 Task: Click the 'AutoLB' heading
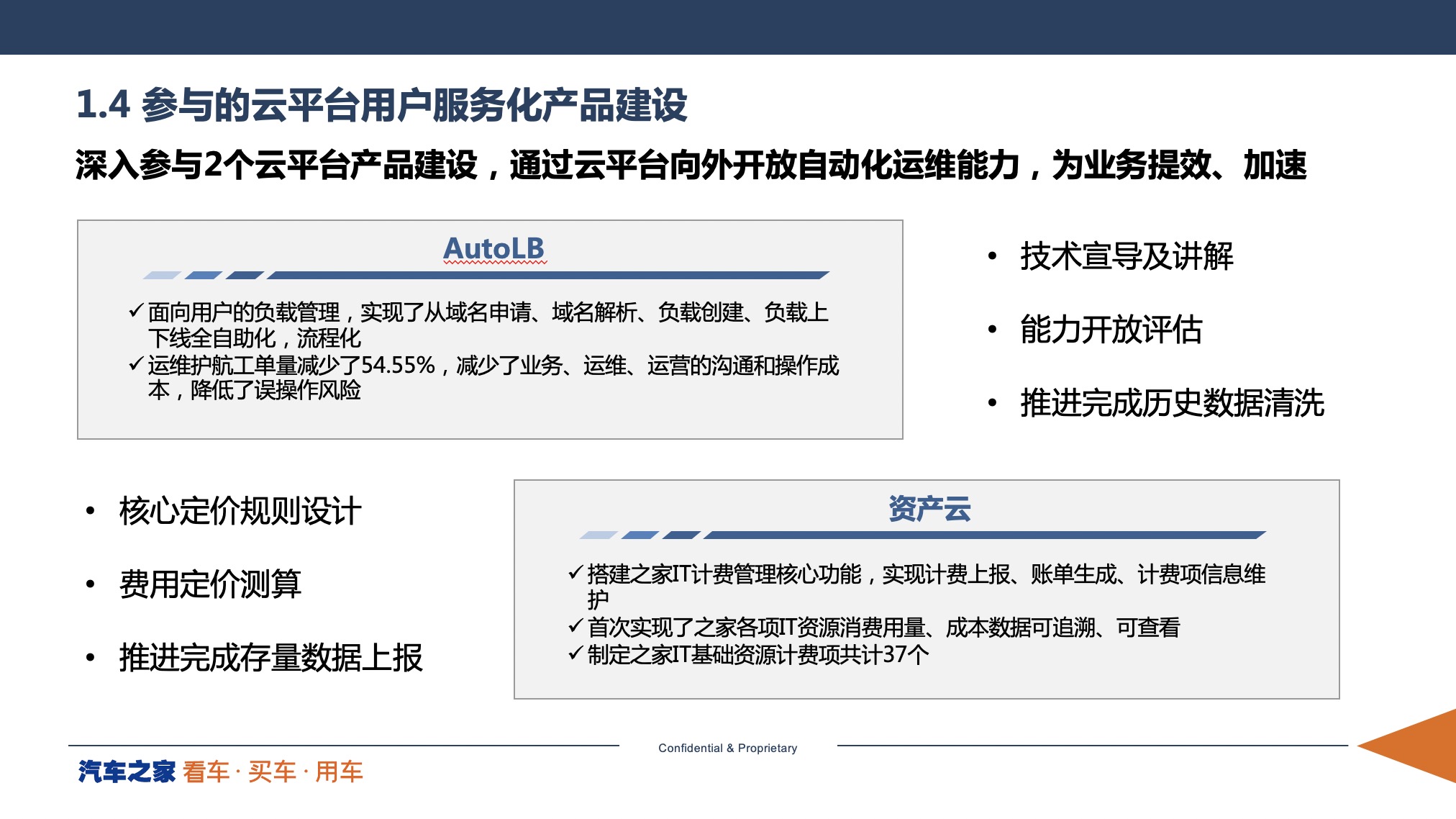pos(493,248)
